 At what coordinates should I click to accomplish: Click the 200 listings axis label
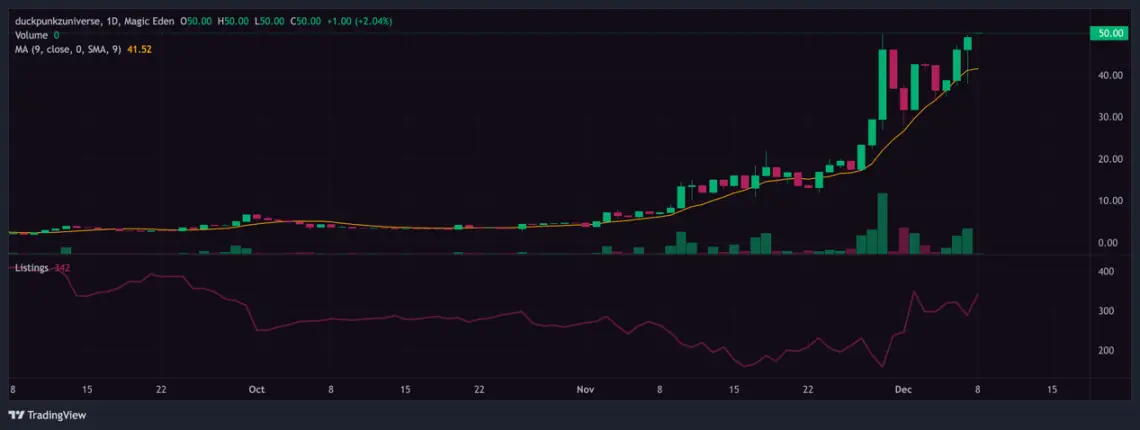[x=1106, y=351]
